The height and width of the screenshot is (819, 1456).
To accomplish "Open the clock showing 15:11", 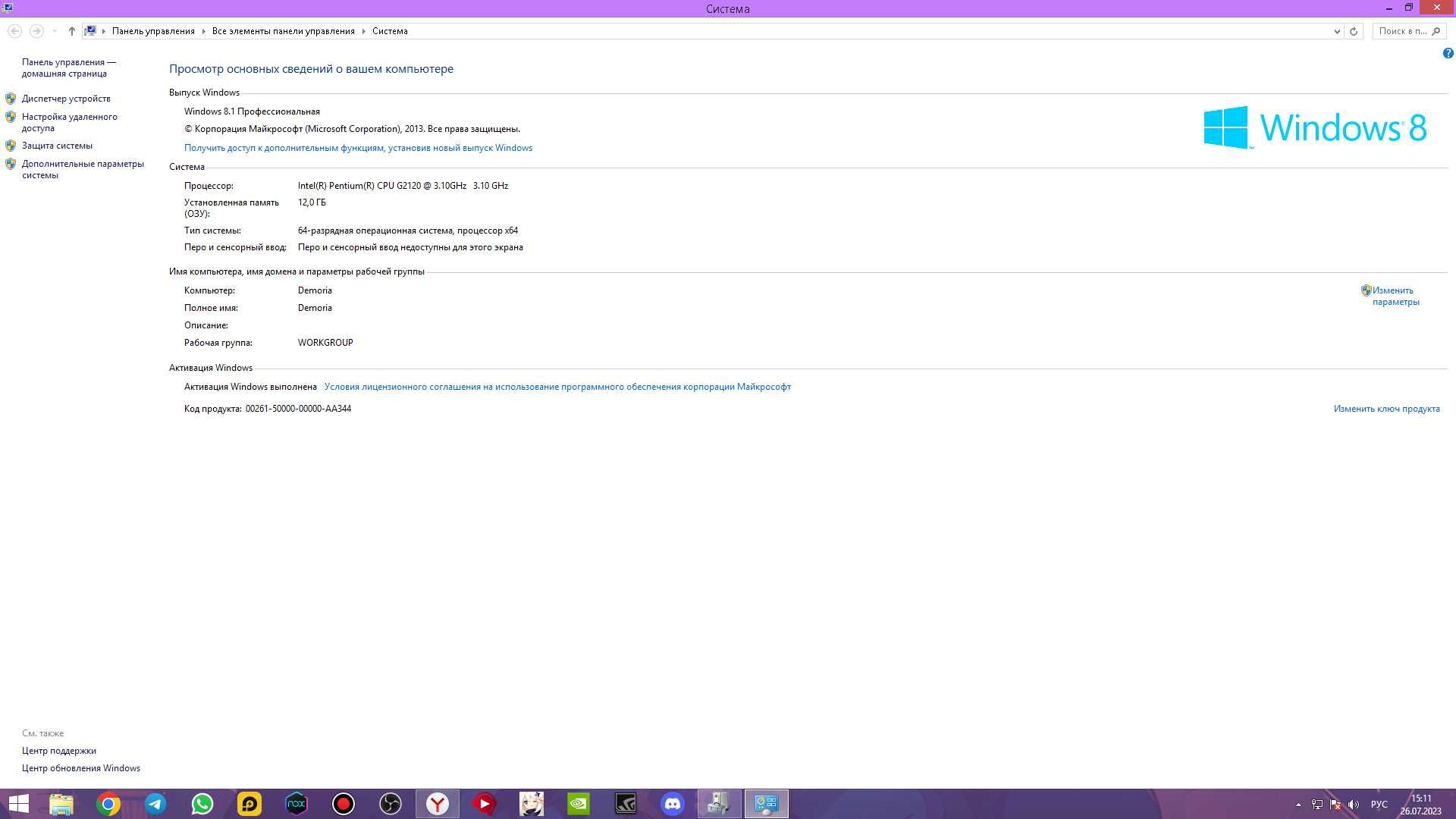I will click(1420, 805).
